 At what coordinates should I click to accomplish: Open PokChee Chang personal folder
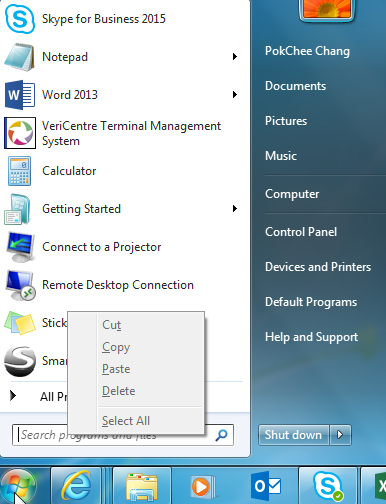pyautogui.click(x=307, y=51)
